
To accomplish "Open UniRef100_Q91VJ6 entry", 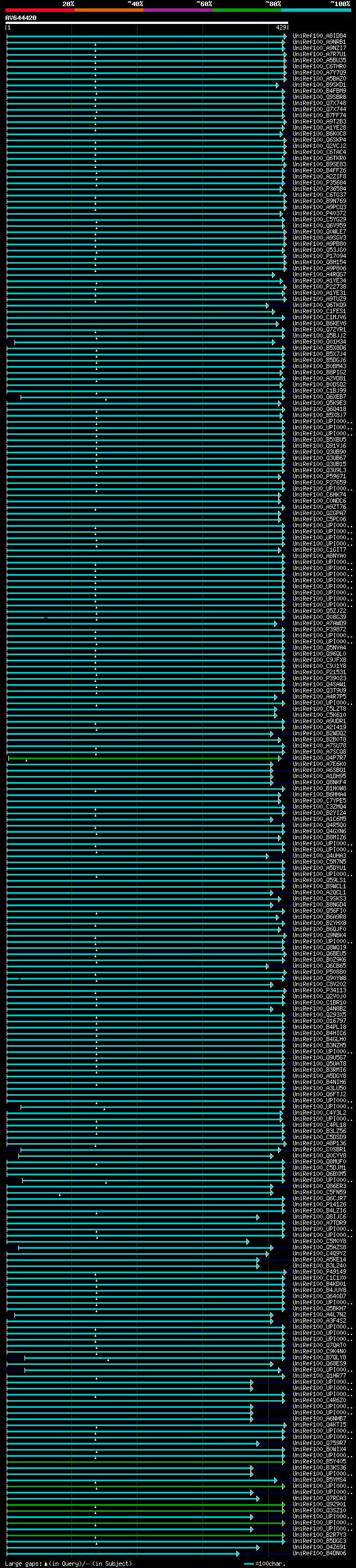I will click(319, 446).
